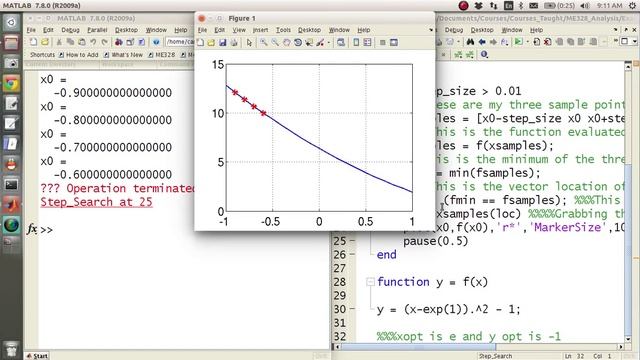Open the Parallel menu in MATLAB main window

tap(97, 30)
